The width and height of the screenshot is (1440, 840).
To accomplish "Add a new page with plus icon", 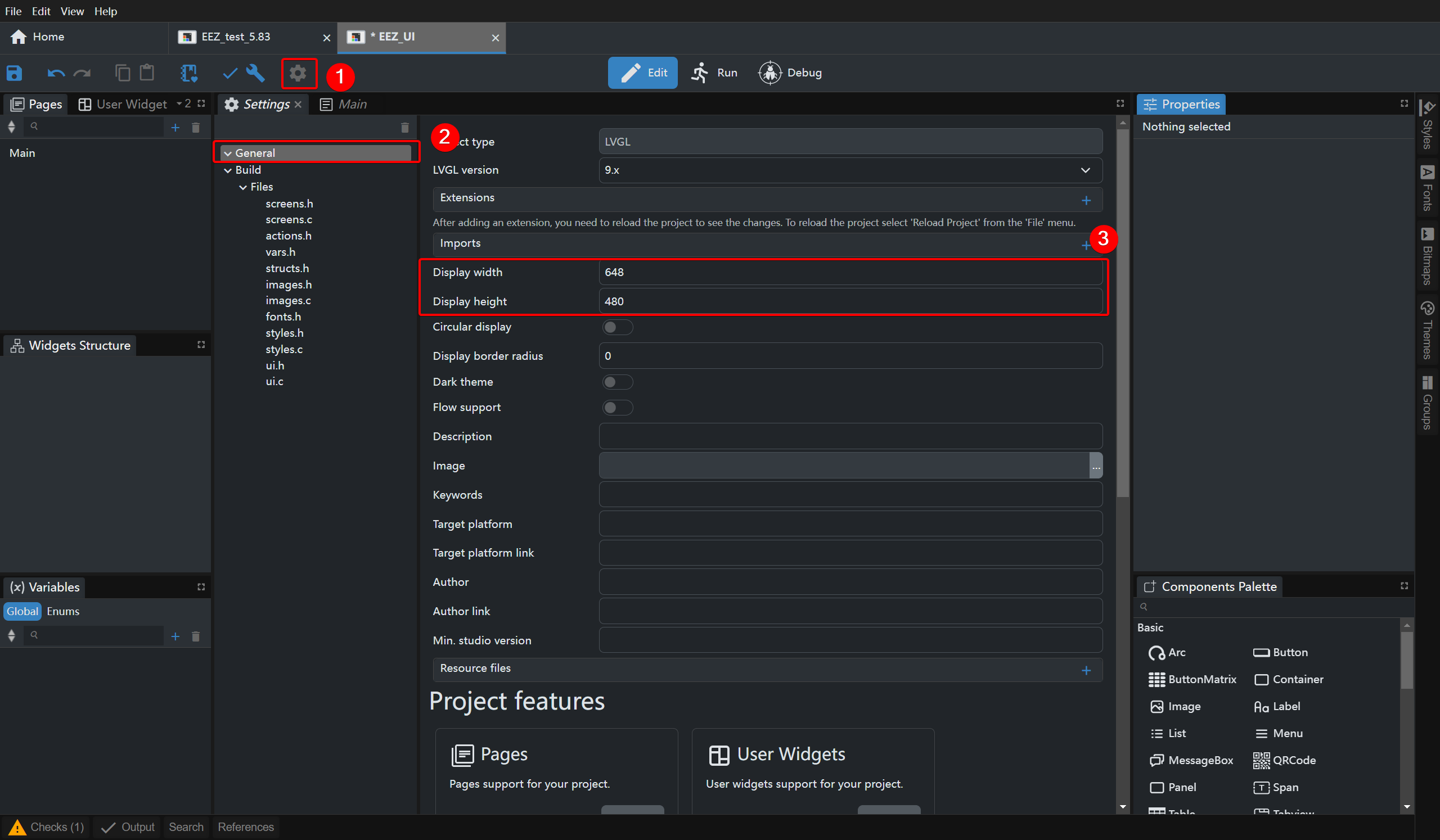I will 175,127.
